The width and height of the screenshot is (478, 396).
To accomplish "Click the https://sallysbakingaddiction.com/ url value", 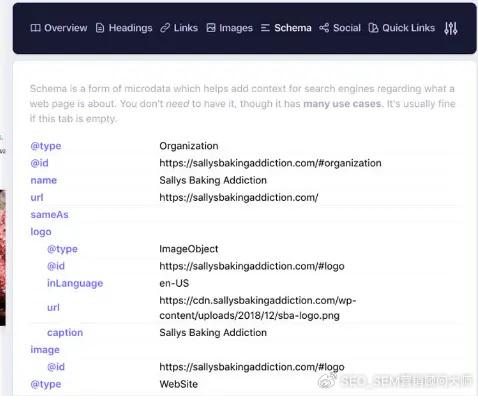I will (x=239, y=197).
